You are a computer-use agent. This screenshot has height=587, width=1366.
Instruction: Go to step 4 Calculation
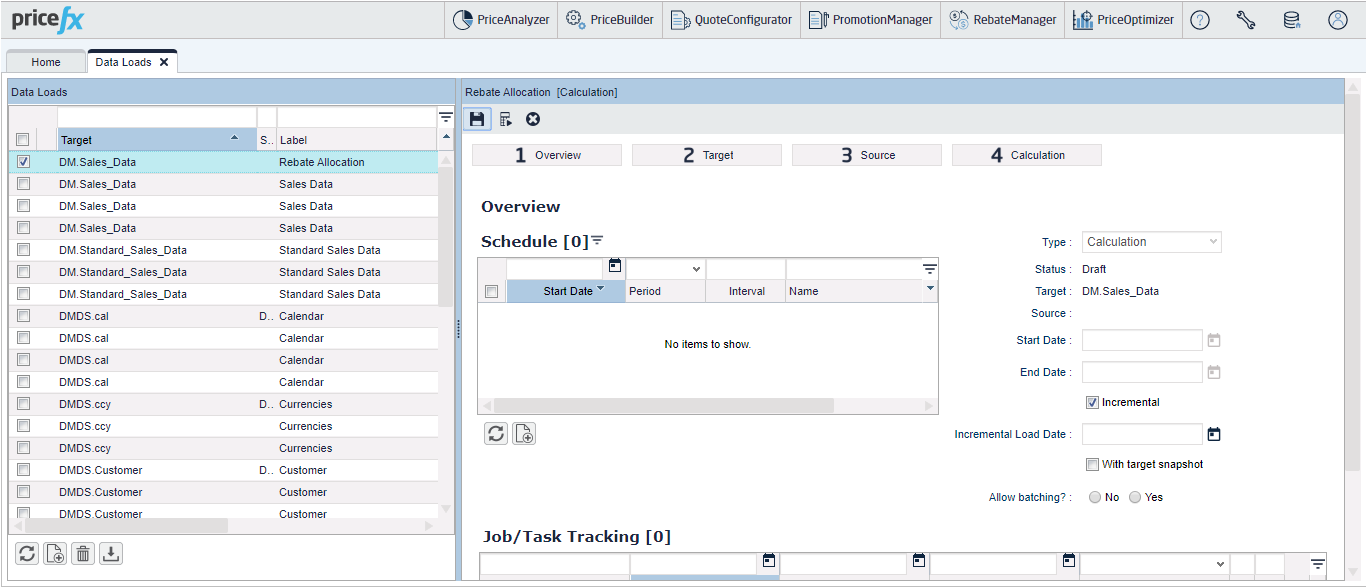coord(1026,155)
